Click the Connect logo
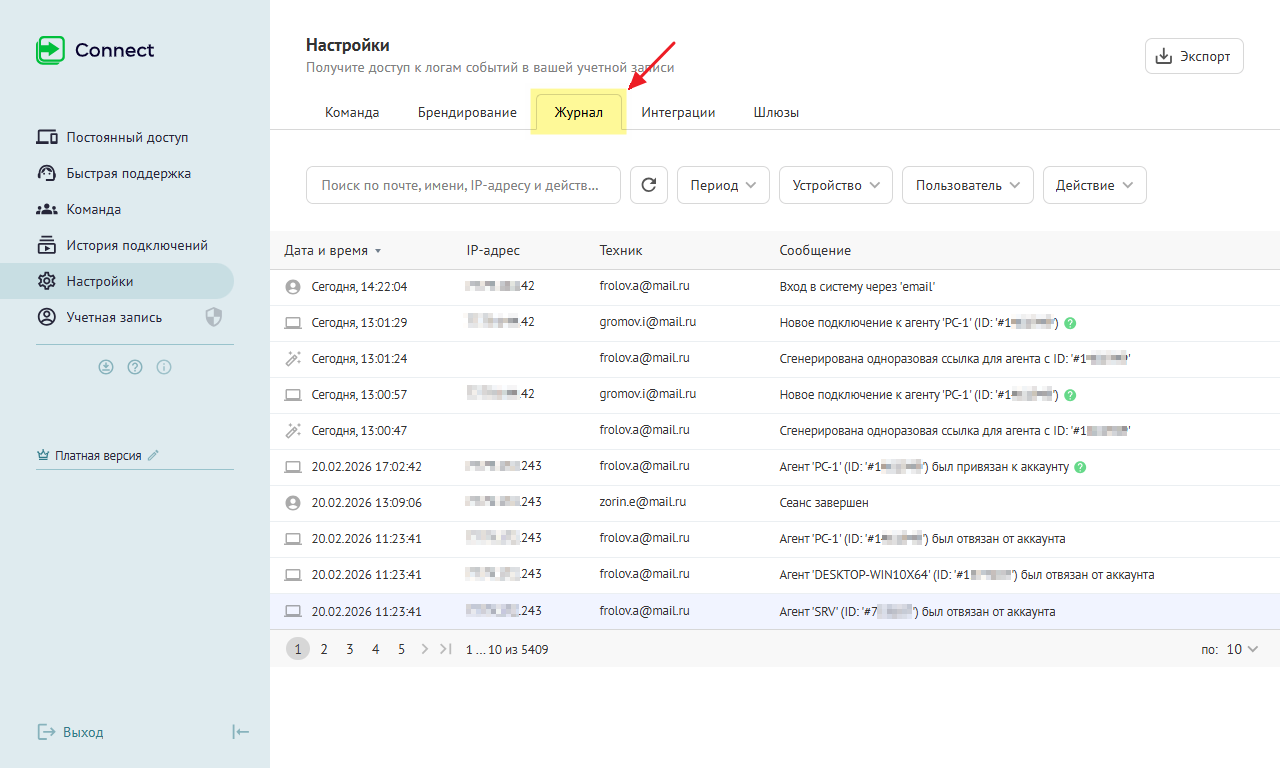The height and width of the screenshot is (768, 1280). [x=95, y=50]
